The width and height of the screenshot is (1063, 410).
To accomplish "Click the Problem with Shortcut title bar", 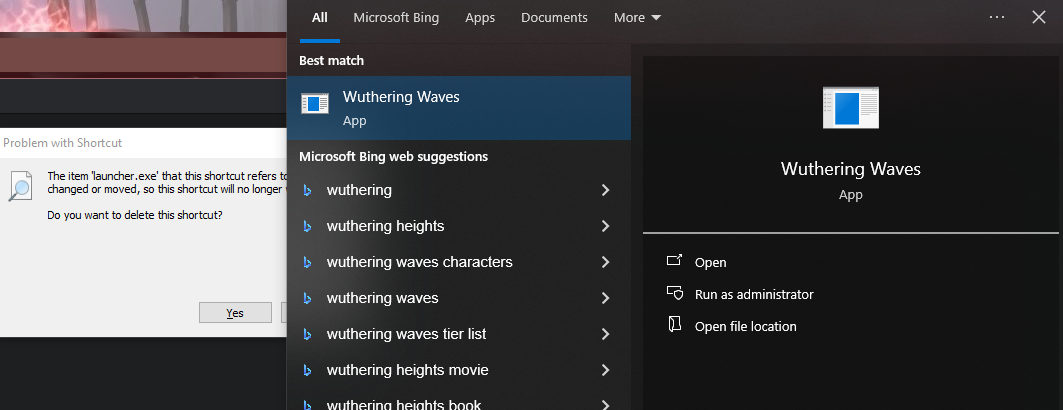I will tap(143, 143).
